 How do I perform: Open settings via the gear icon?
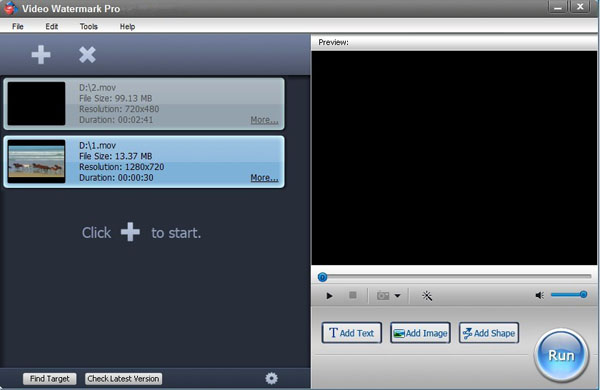click(x=271, y=378)
